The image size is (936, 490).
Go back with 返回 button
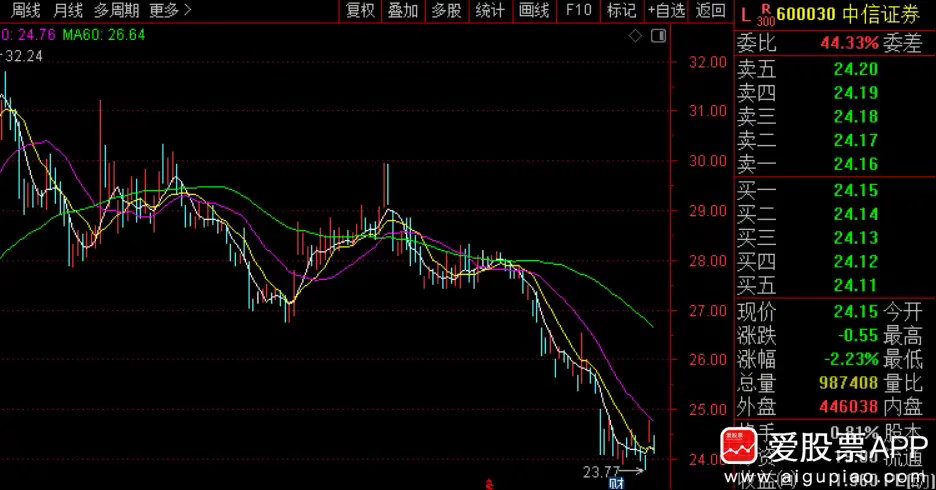pos(710,10)
